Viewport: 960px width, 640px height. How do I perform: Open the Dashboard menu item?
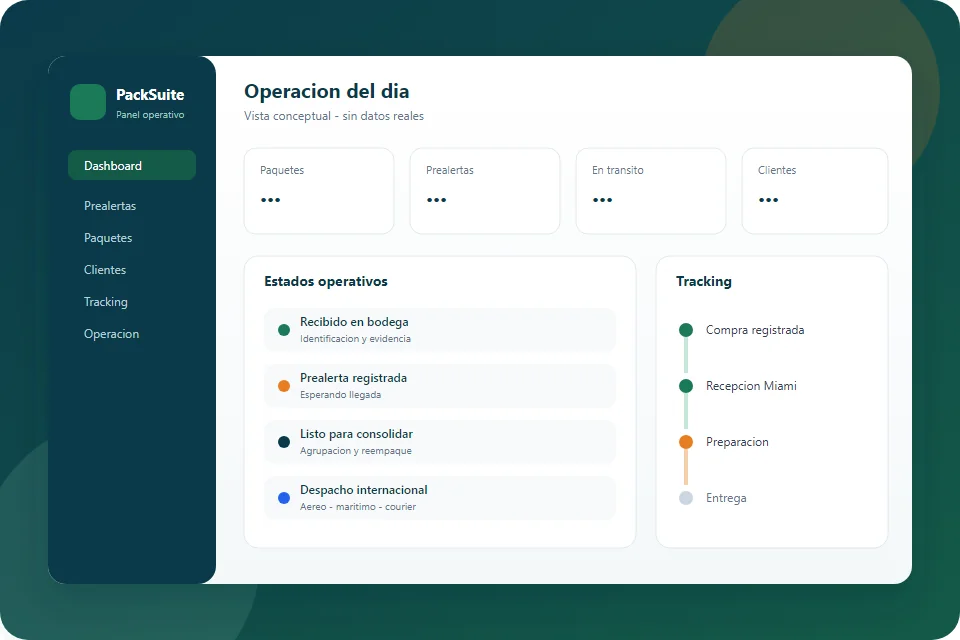(x=132, y=165)
